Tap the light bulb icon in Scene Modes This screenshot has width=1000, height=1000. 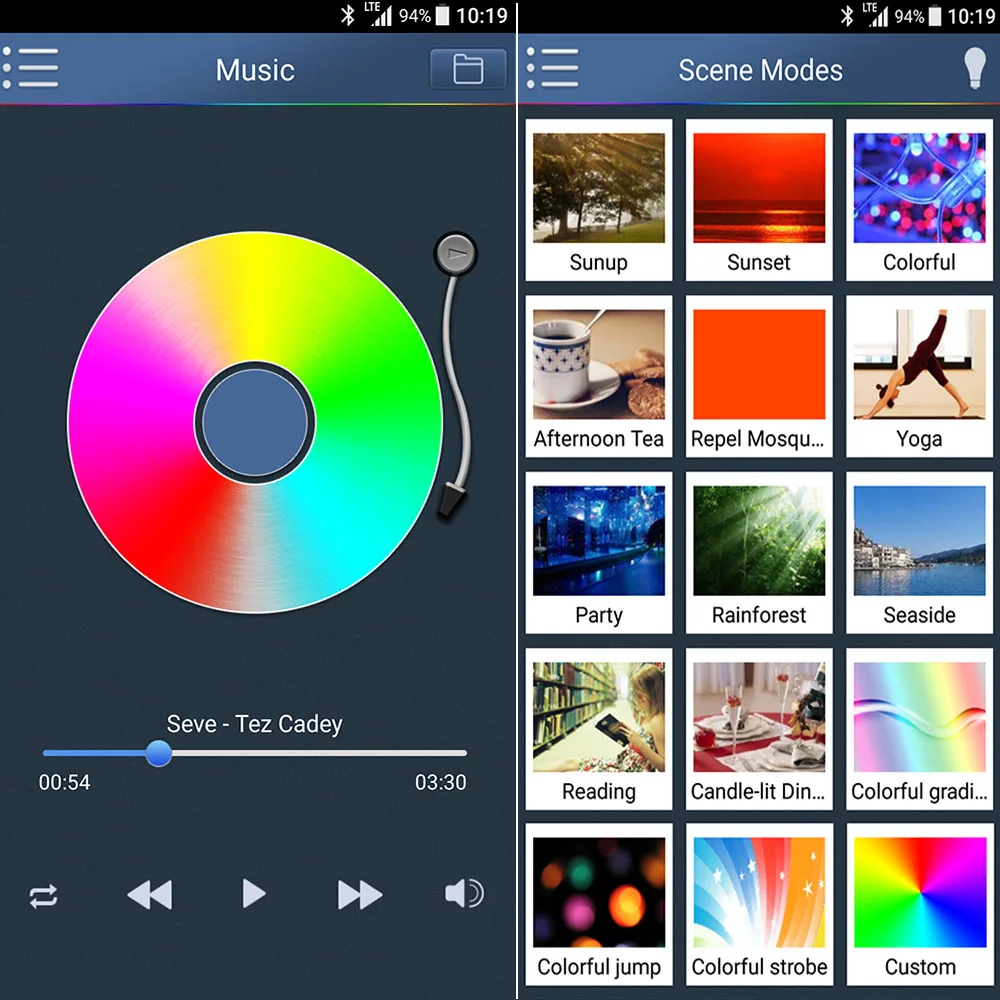click(x=974, y=68)
